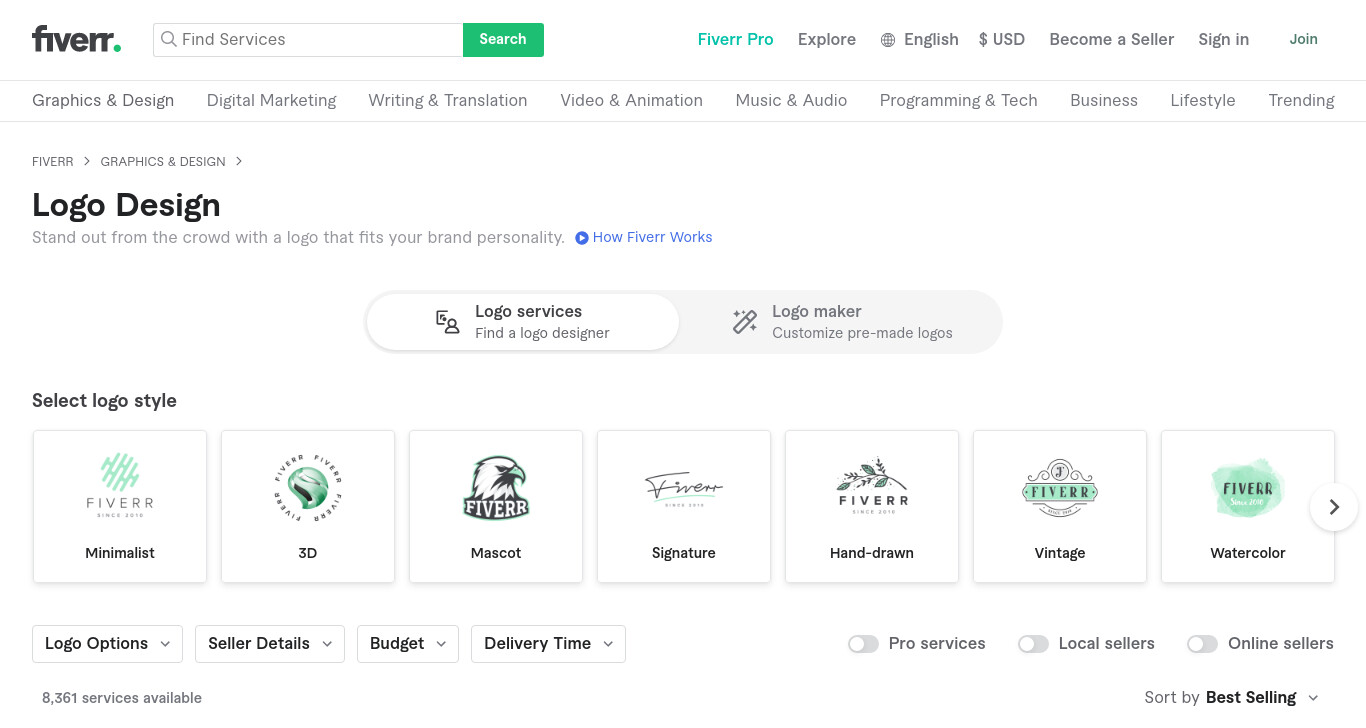Focus the Find Services search field
This screenshot has height=728, width=1366.
pos(308,39)
